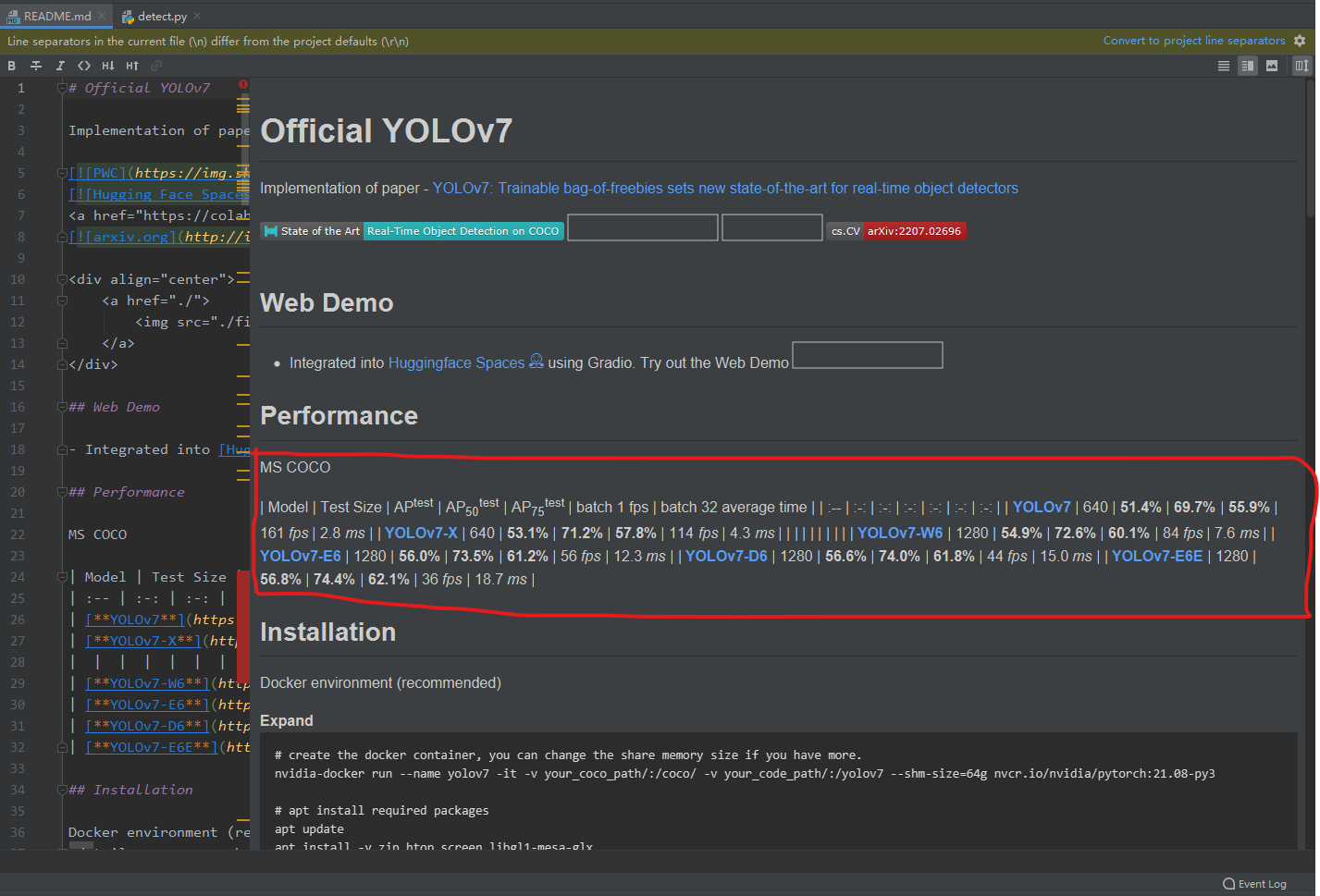The height and width of the screenshot is (896, 1320).
Task: Click the 'Installation' heading in preview
Action: click(x=327, y=632)
